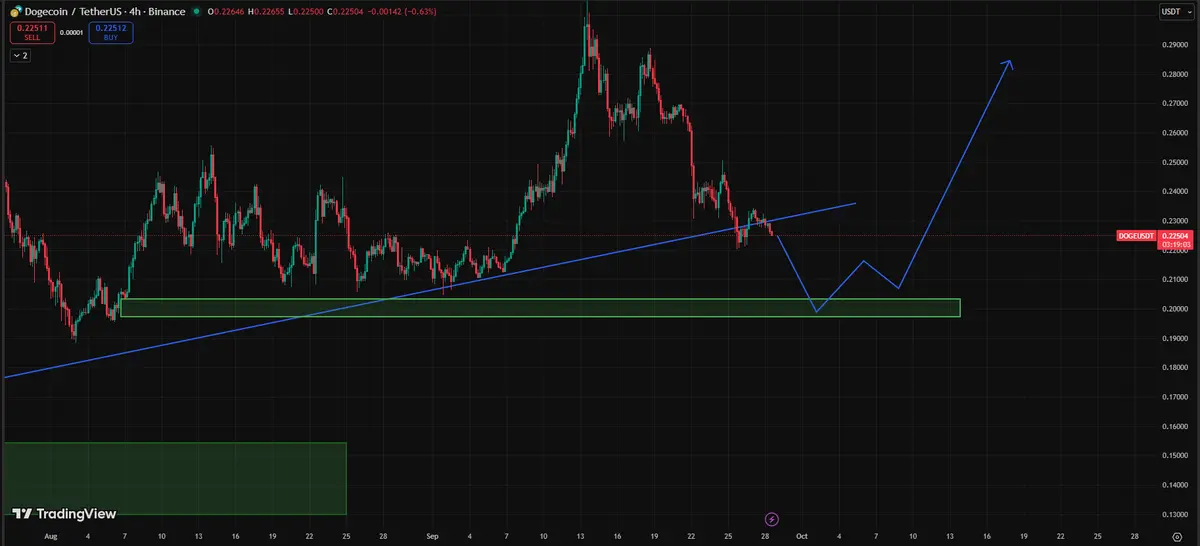This screenshot has height=546, width=1200.
Task: Click the 0.13000 price axis label
Action: click(1174, 514)
